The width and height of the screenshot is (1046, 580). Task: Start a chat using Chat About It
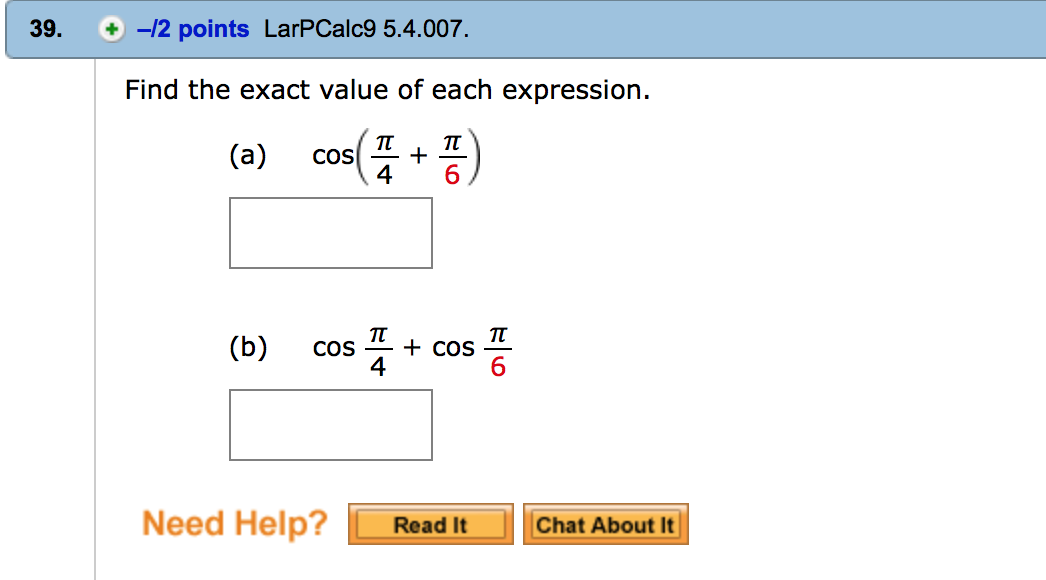click(606, 523)
